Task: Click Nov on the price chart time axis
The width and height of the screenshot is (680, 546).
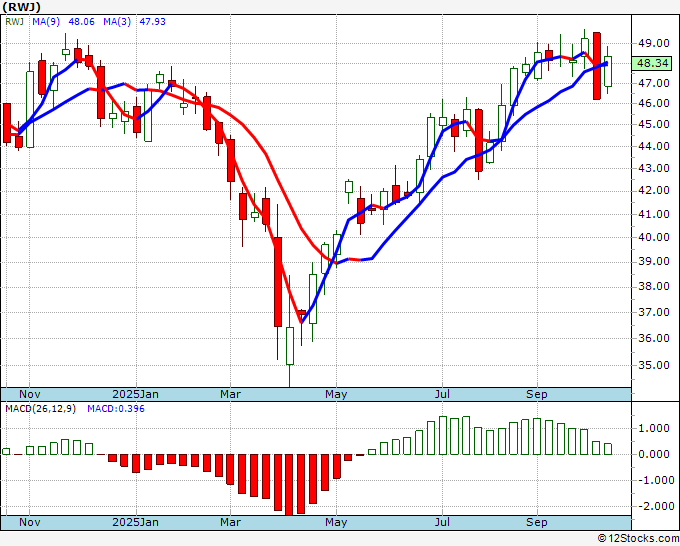Action: (x=29, y=394)
